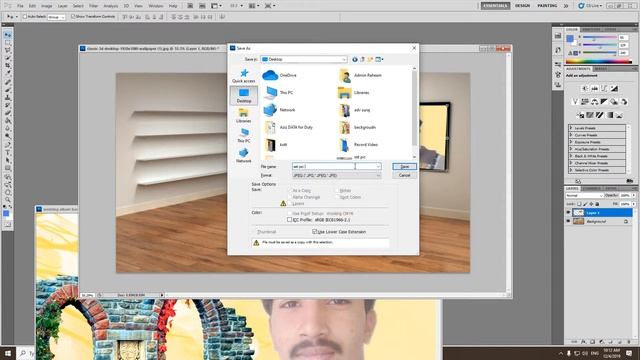Add Levels adjustment icon
The height and width of the screenshot is (360, 640).
595,89
